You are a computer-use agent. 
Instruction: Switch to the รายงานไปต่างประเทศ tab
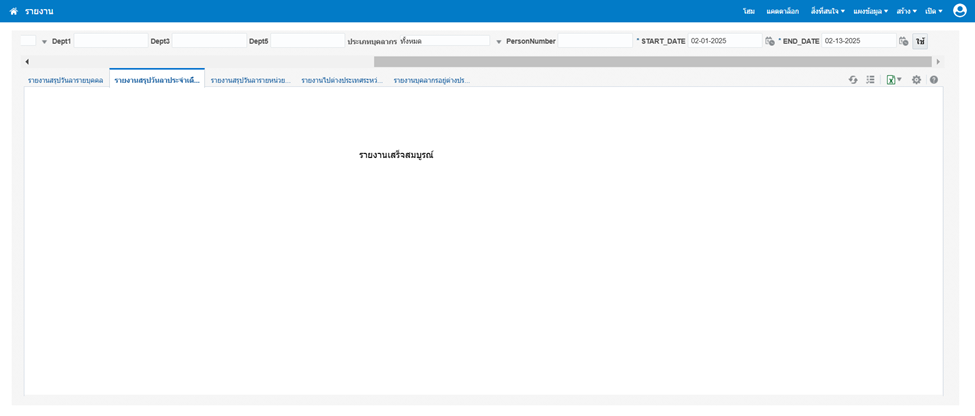[x=341, y=80]
